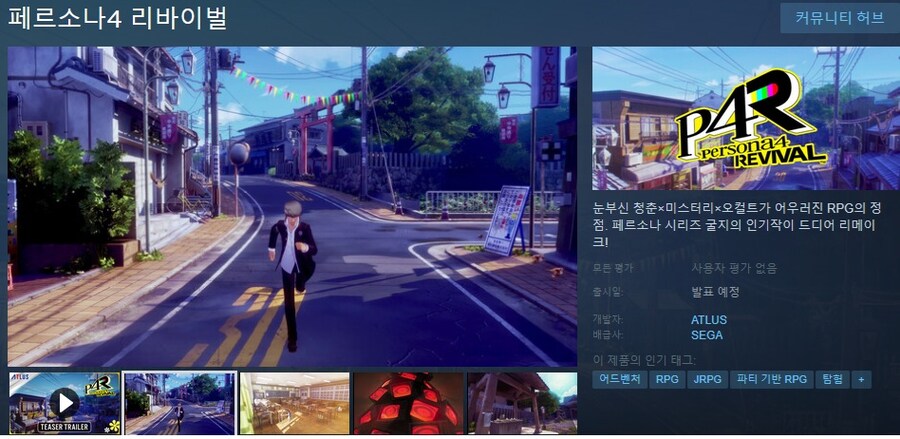Click the Persona4 Revival header image
This screenshot has width=900, height=439.
pos(746,118)
